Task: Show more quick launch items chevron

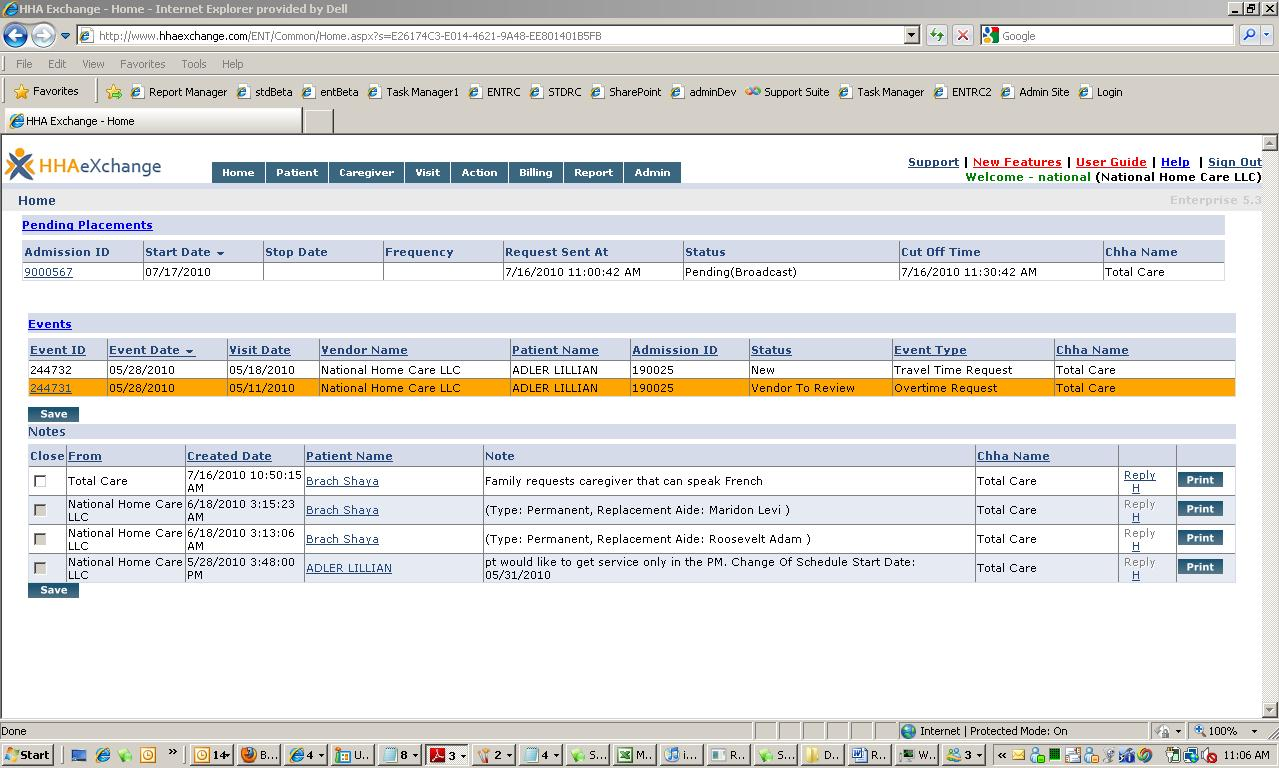Action: pyautogui.click(x=172, y=753)
